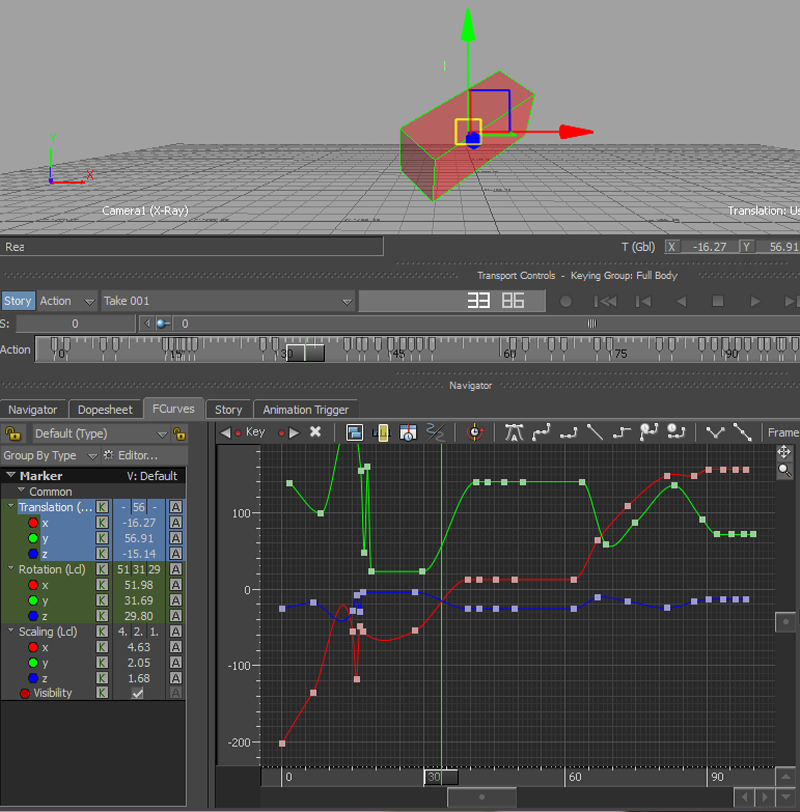Screen dimensions: 800x812
Task: Click the Stop playback button
Action: 718,301
